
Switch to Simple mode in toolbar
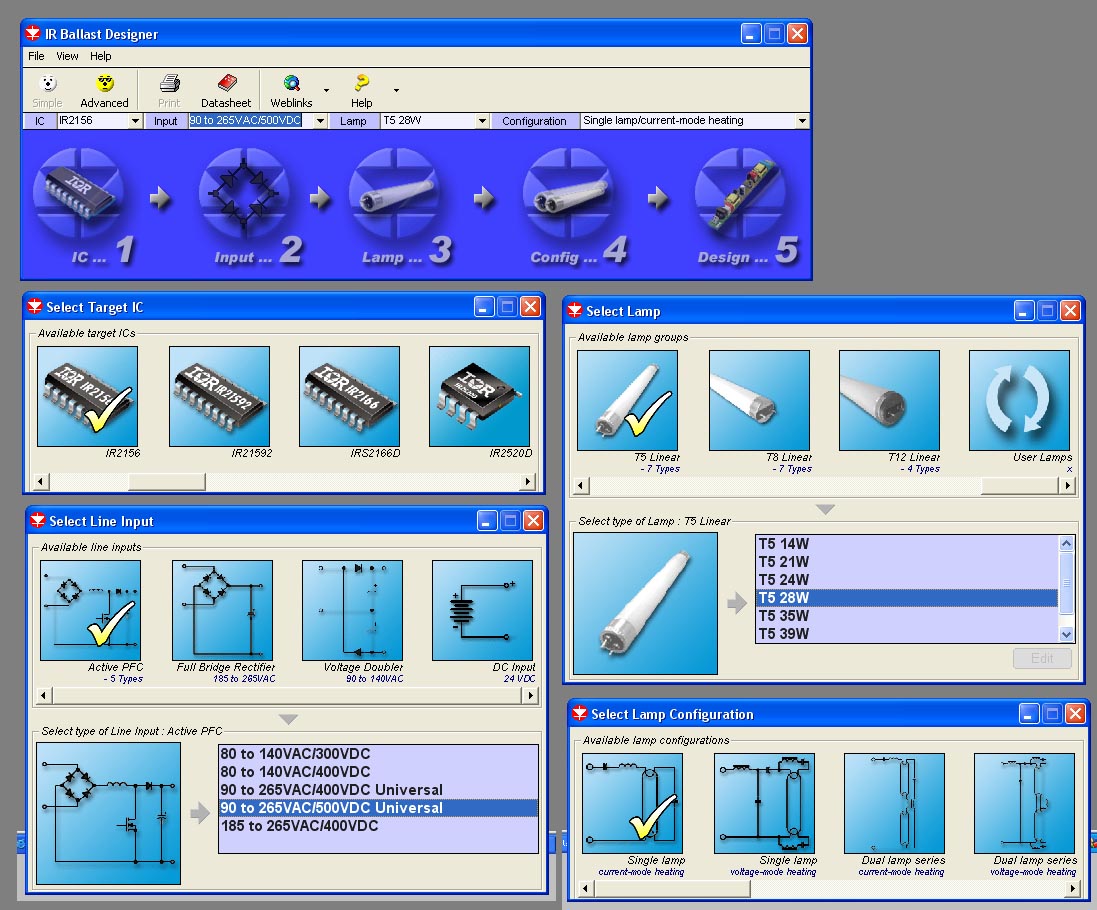pyautogui.click(x=48, y=91)
